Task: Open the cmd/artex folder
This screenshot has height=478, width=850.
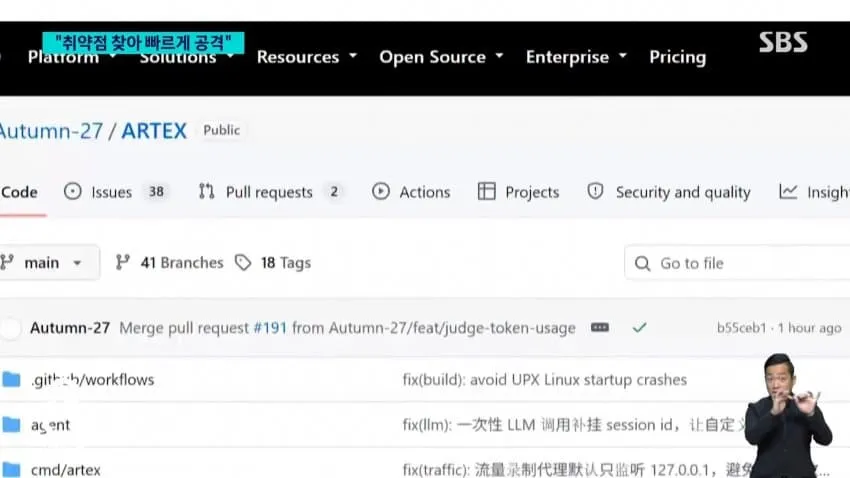Action: coord(66,469)
